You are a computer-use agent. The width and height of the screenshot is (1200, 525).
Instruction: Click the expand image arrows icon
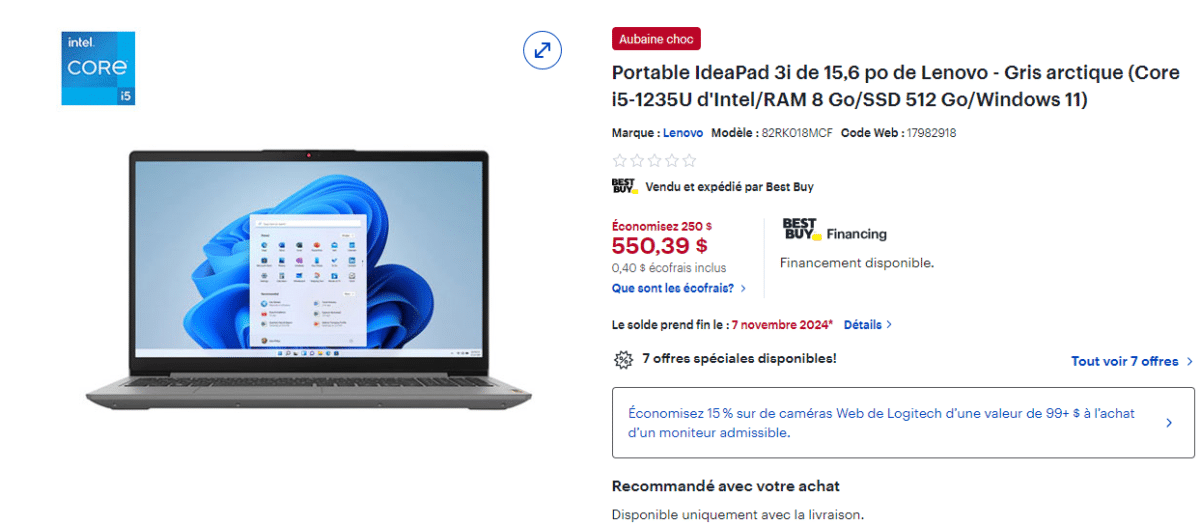click(x=542, y=50)
